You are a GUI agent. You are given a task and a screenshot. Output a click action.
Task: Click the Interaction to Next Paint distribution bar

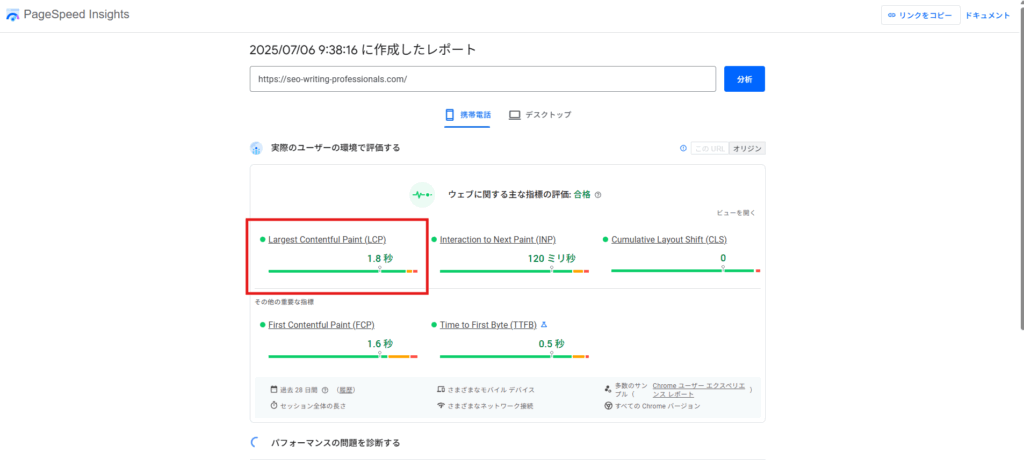pyautogui.click(x=514, y=271)
